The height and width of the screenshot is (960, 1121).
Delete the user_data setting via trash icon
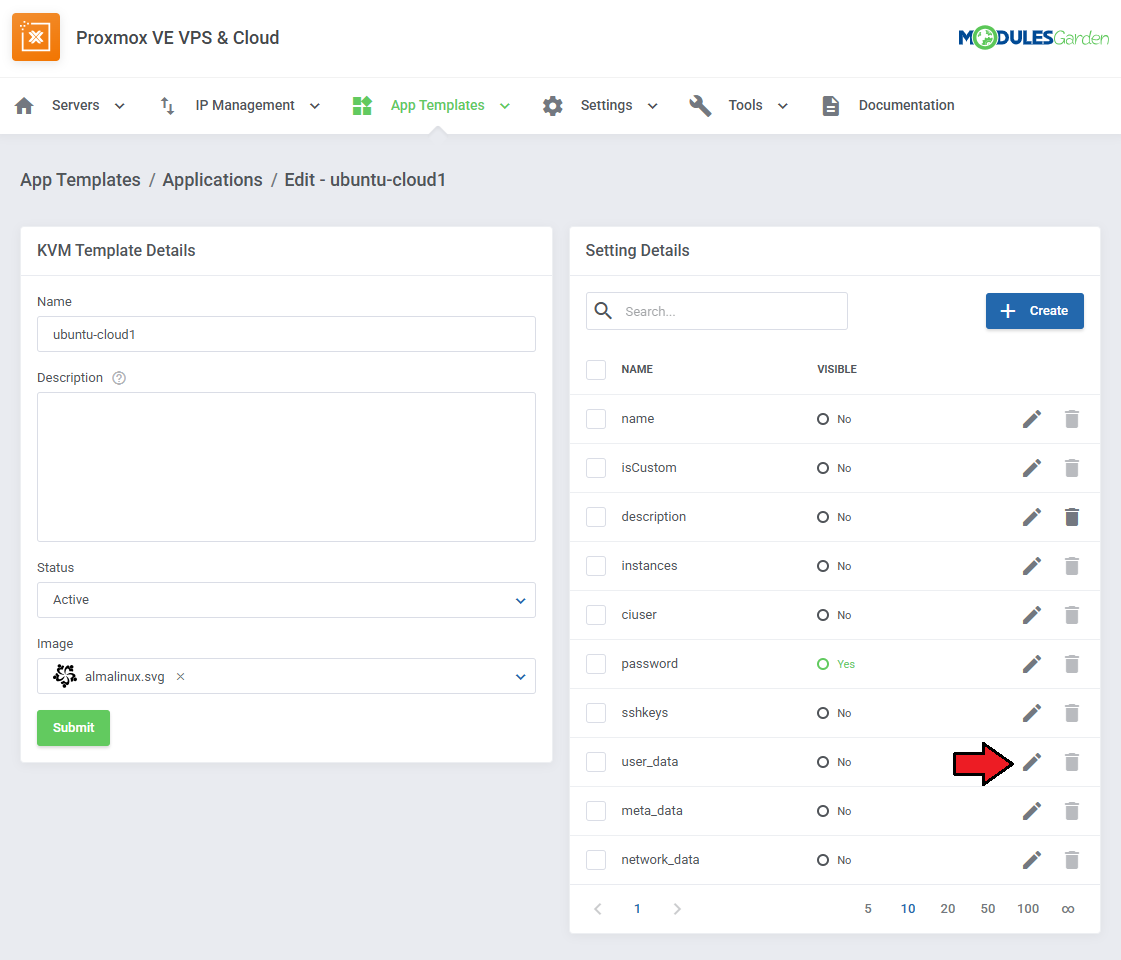pos(1072,762)
